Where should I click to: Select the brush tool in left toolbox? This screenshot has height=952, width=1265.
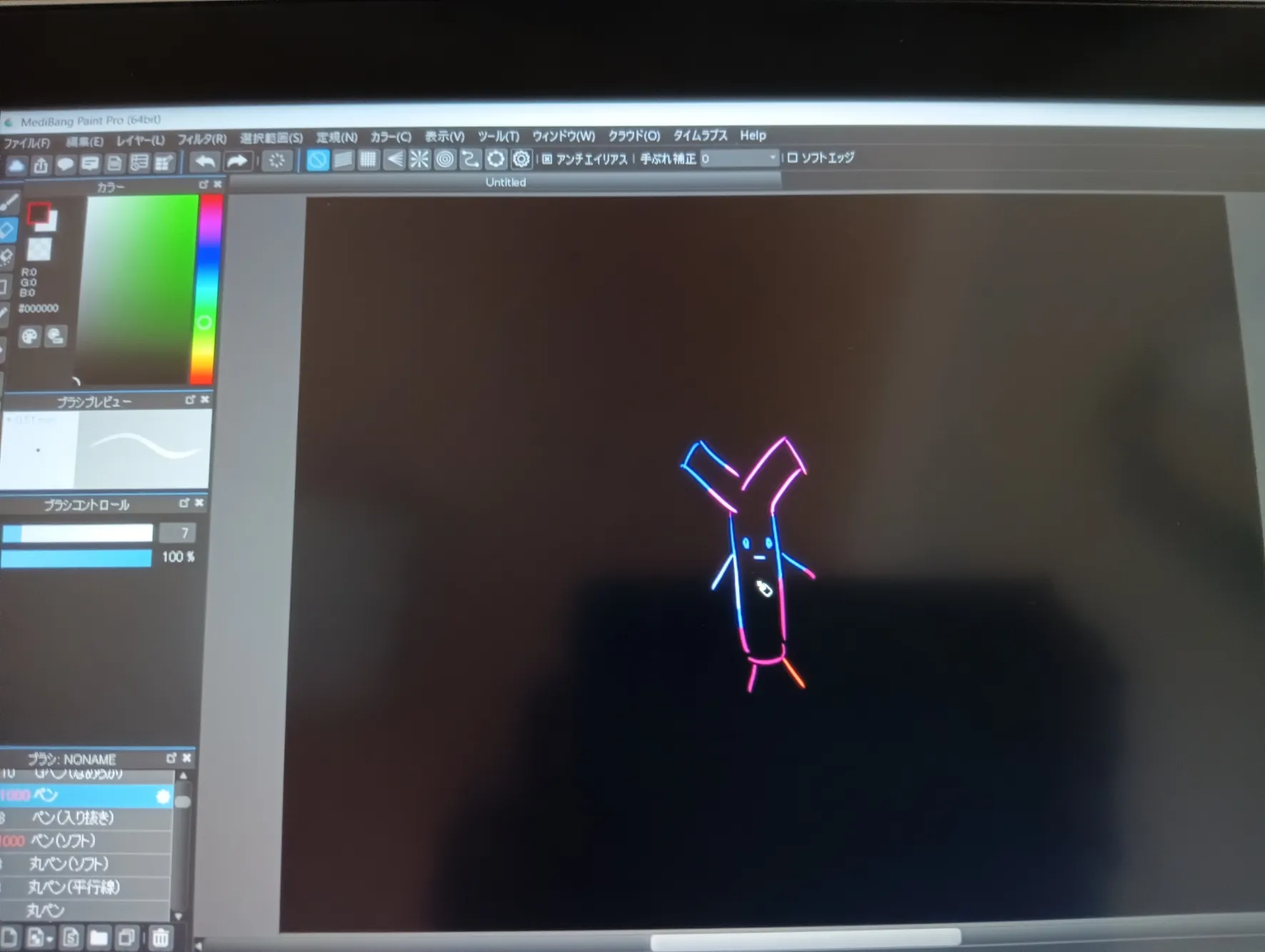[x=9, y=203]
